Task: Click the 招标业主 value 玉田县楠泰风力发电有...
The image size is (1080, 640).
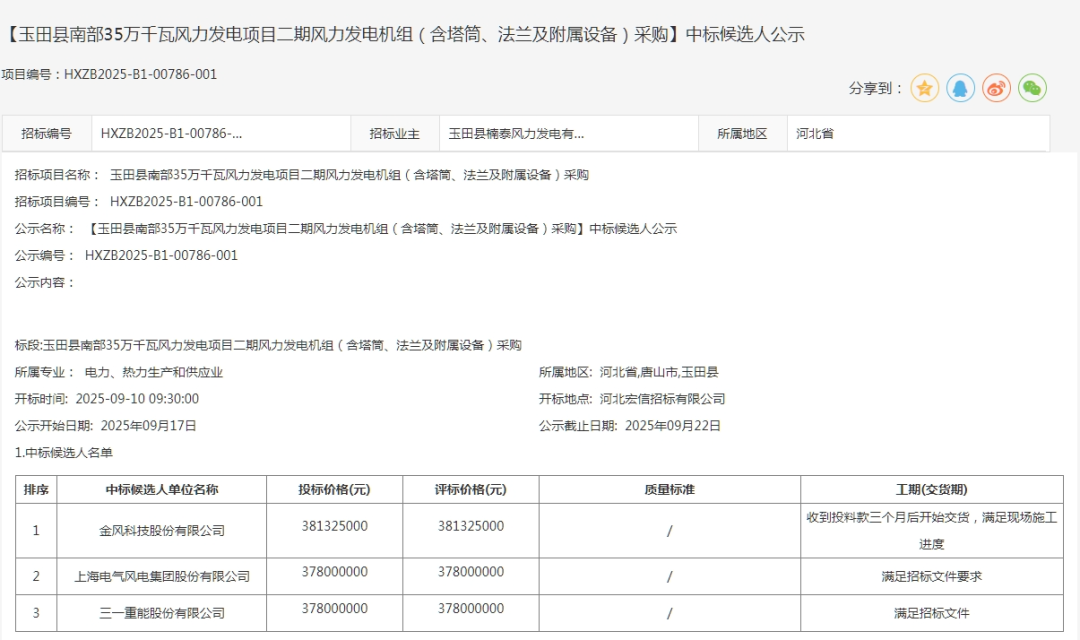Action: click(516, 133)
